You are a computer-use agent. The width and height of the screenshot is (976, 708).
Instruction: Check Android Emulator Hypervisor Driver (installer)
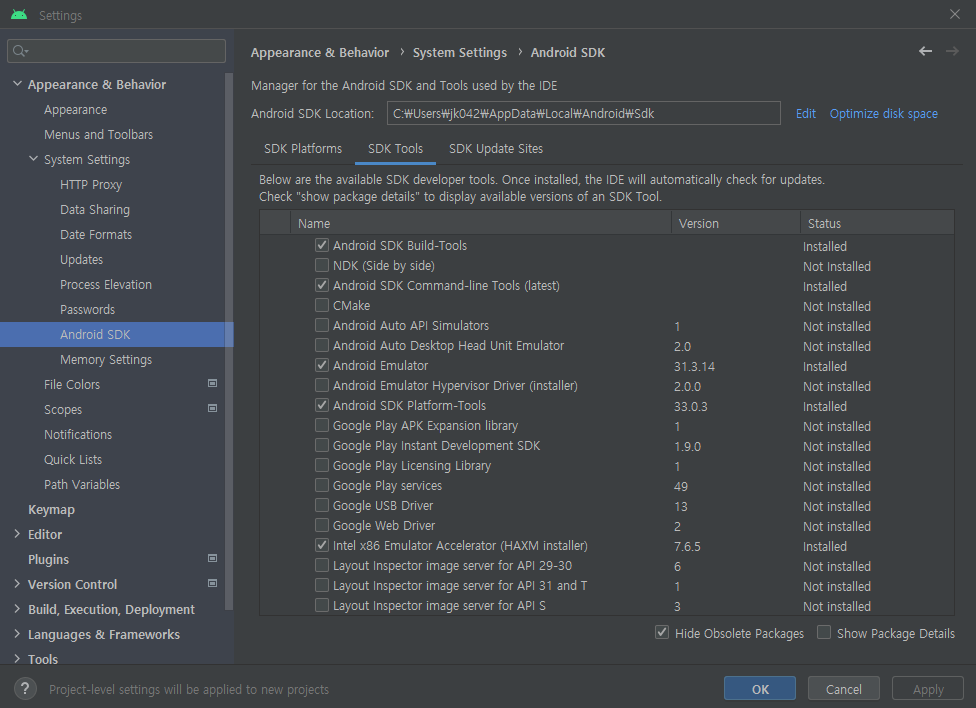[322, 385]
